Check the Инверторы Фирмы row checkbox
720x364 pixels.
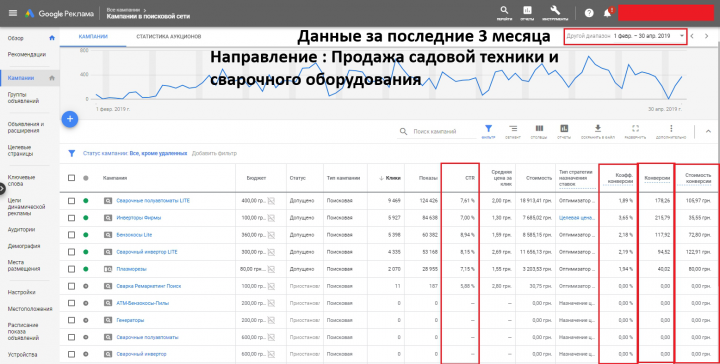(x=71, y=218)
